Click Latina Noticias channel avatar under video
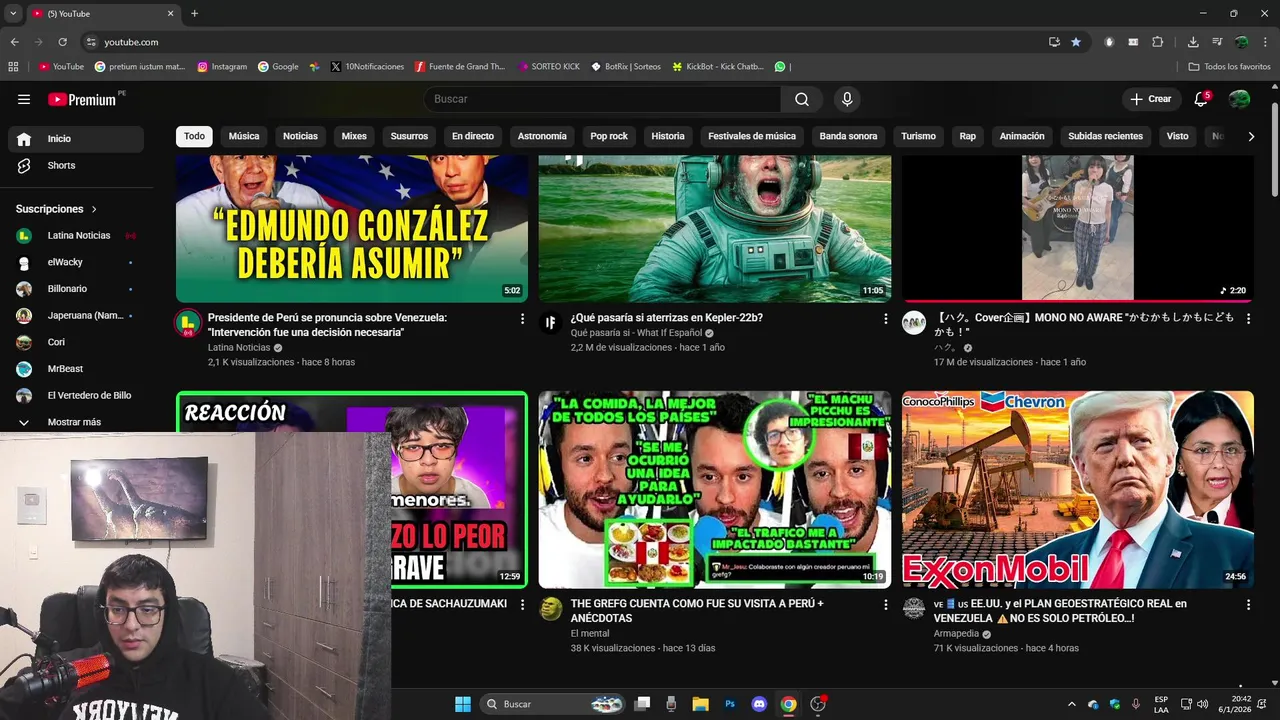 click(188, 323)
